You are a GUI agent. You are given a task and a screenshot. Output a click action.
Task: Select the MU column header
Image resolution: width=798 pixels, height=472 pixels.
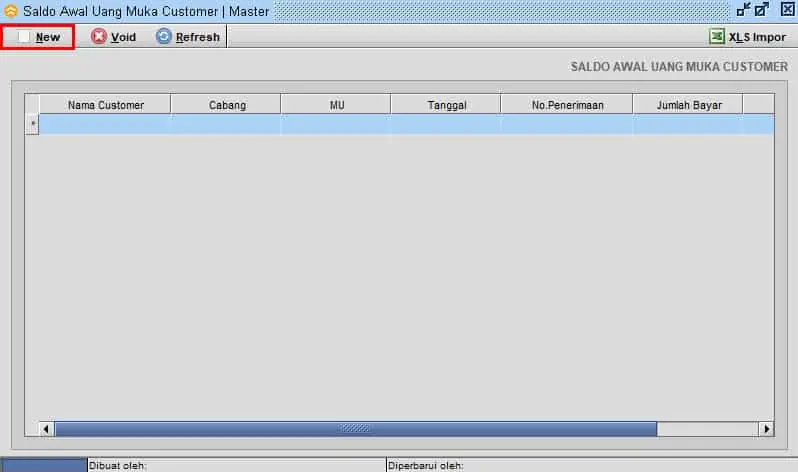pyautogui.click(x=336, y=105)
